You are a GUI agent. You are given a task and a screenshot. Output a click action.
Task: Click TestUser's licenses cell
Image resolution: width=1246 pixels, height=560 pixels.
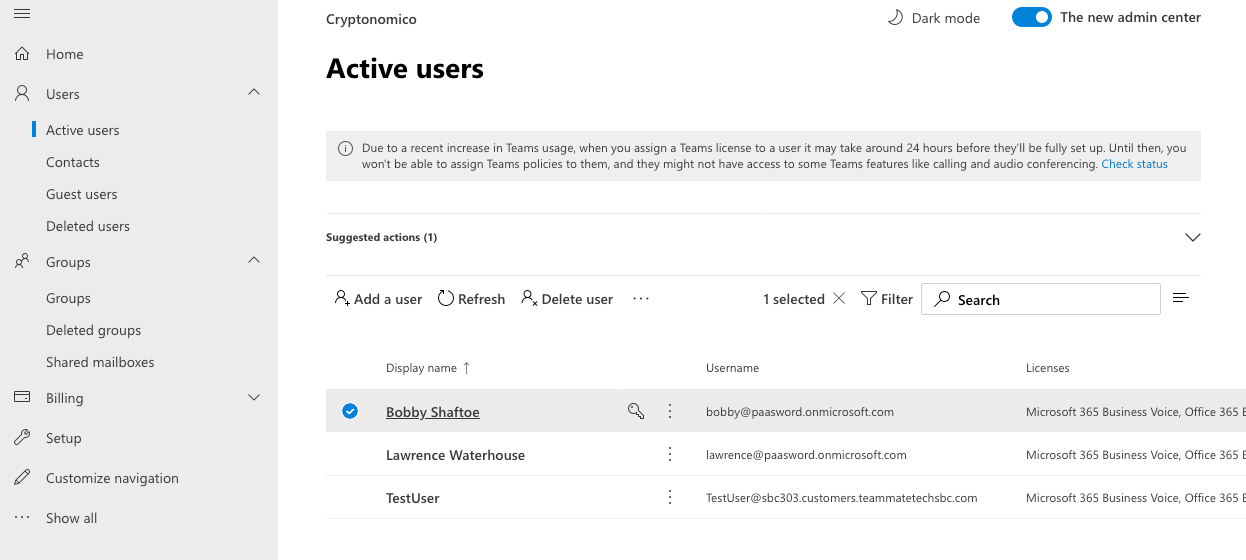[1136, 497]
